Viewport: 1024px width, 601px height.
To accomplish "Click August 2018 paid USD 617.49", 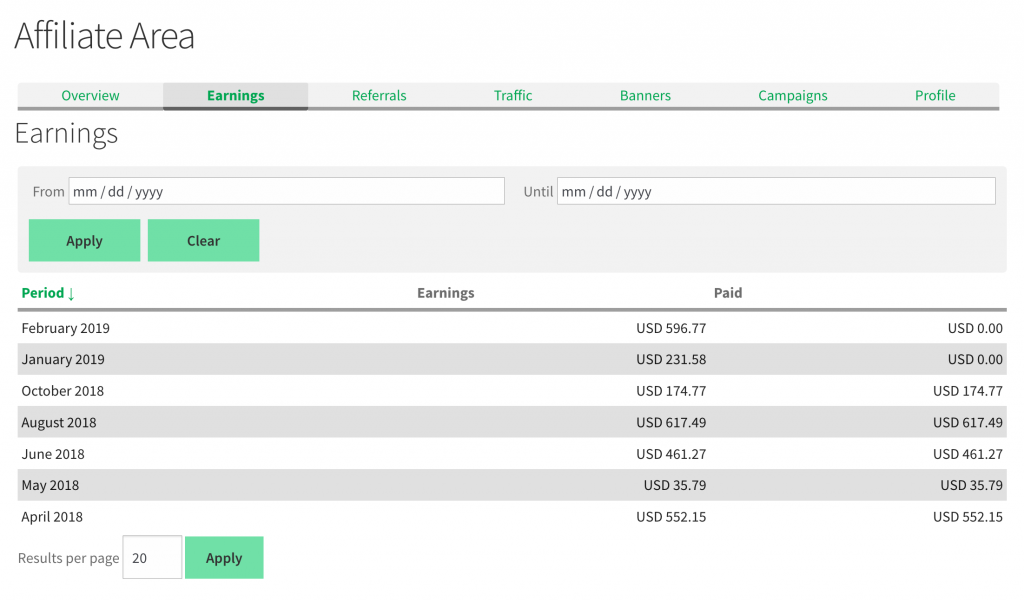I will click(967, 422).
